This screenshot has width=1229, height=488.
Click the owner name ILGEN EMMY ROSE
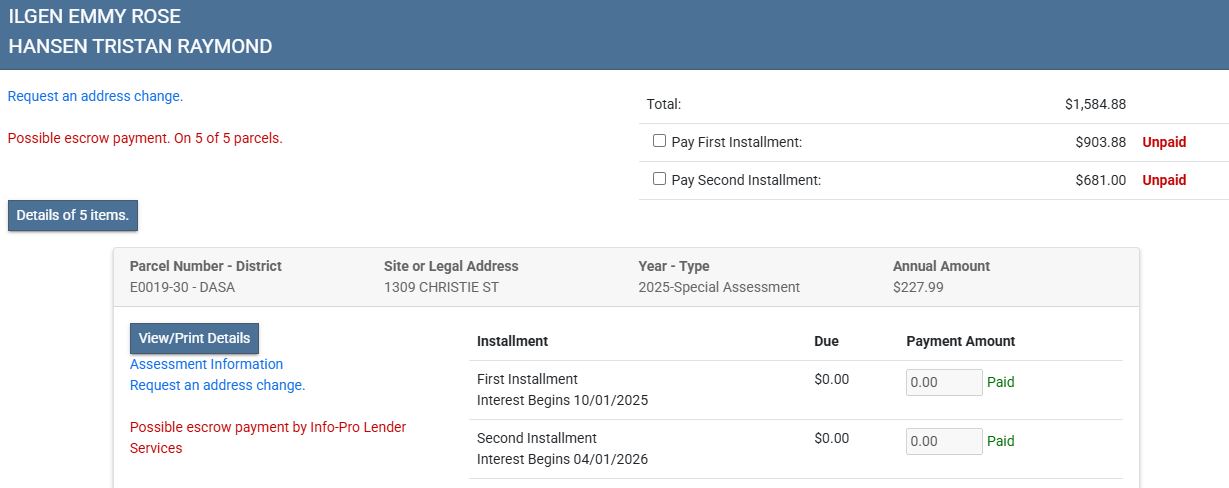[x=94, y=17]
